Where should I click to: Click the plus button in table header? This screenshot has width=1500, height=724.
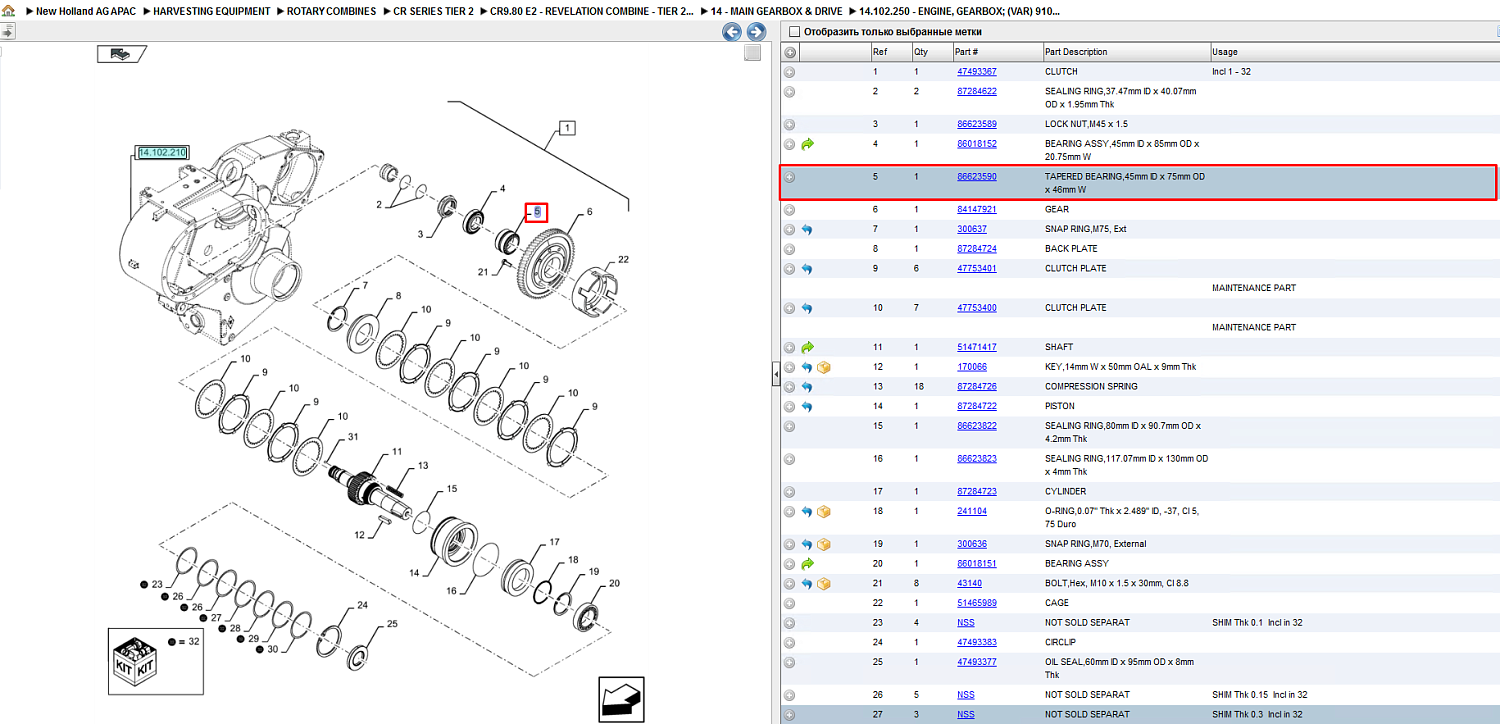pos(790,52)
